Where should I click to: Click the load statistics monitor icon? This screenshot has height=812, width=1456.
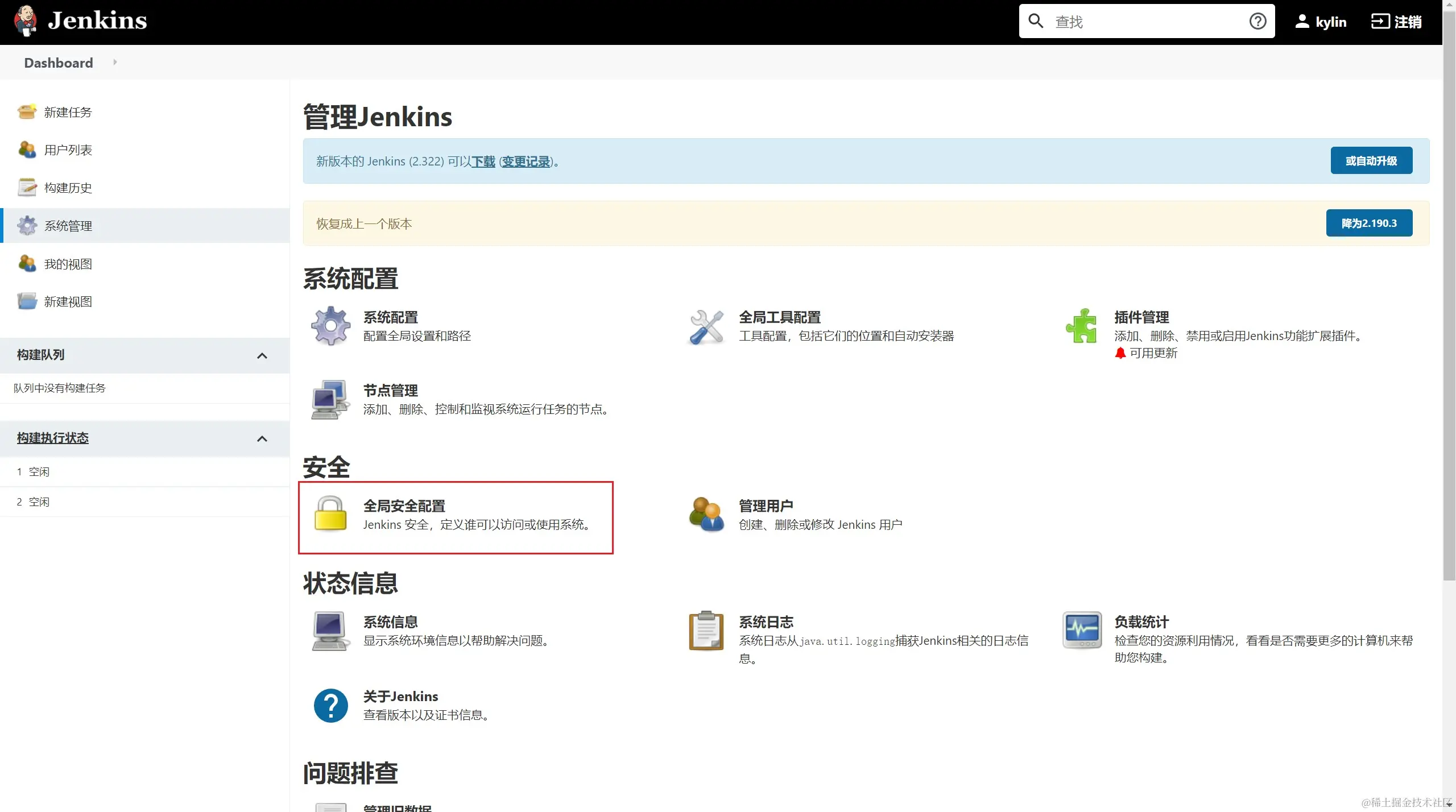click(x=1082, y=630)
